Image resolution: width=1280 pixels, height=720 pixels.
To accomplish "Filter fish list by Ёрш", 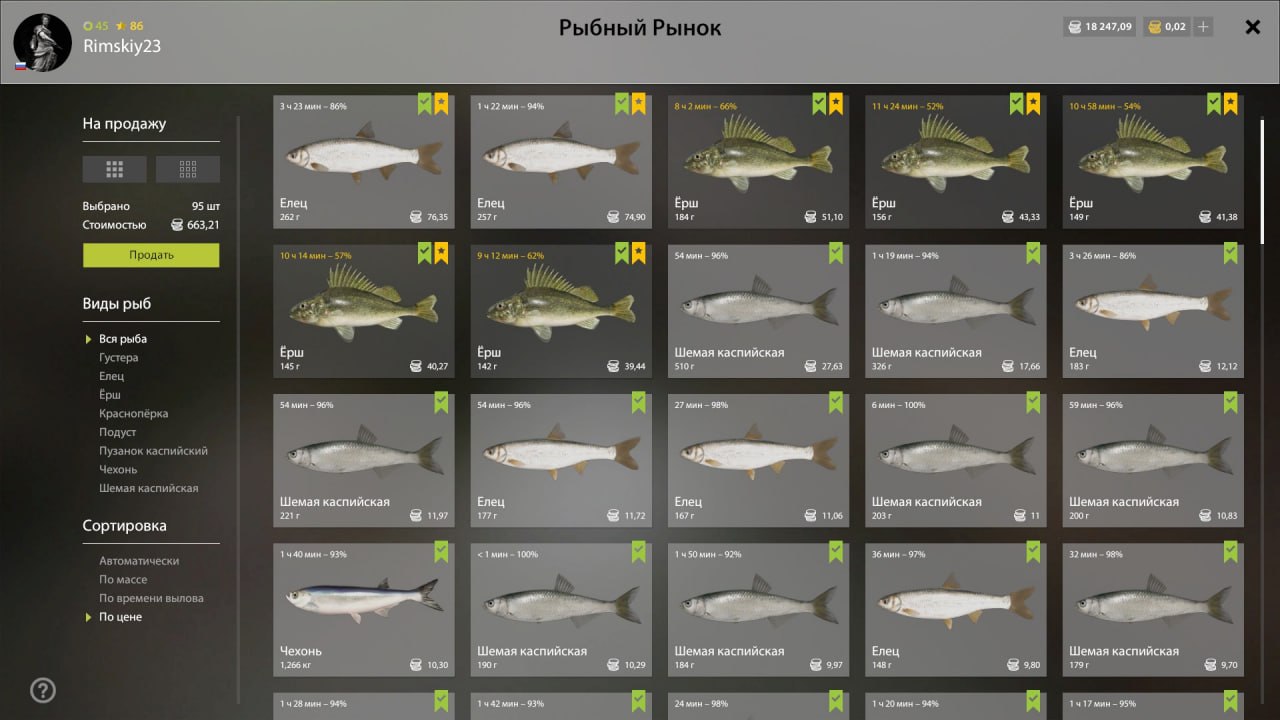I will point(110,395).
